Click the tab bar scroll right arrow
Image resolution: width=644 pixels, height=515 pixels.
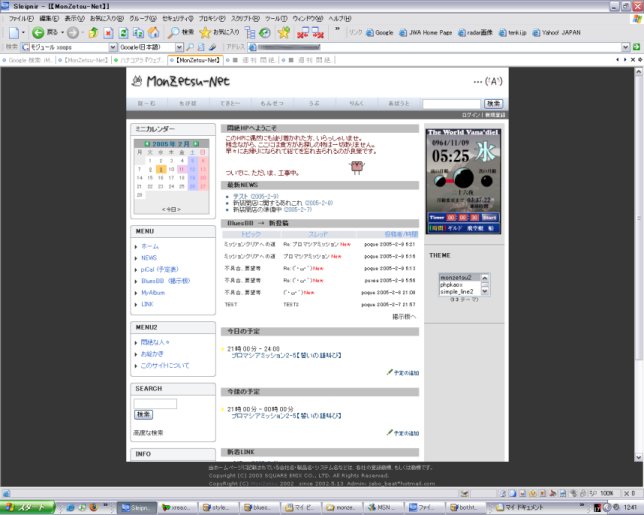(x=625, y=60)
